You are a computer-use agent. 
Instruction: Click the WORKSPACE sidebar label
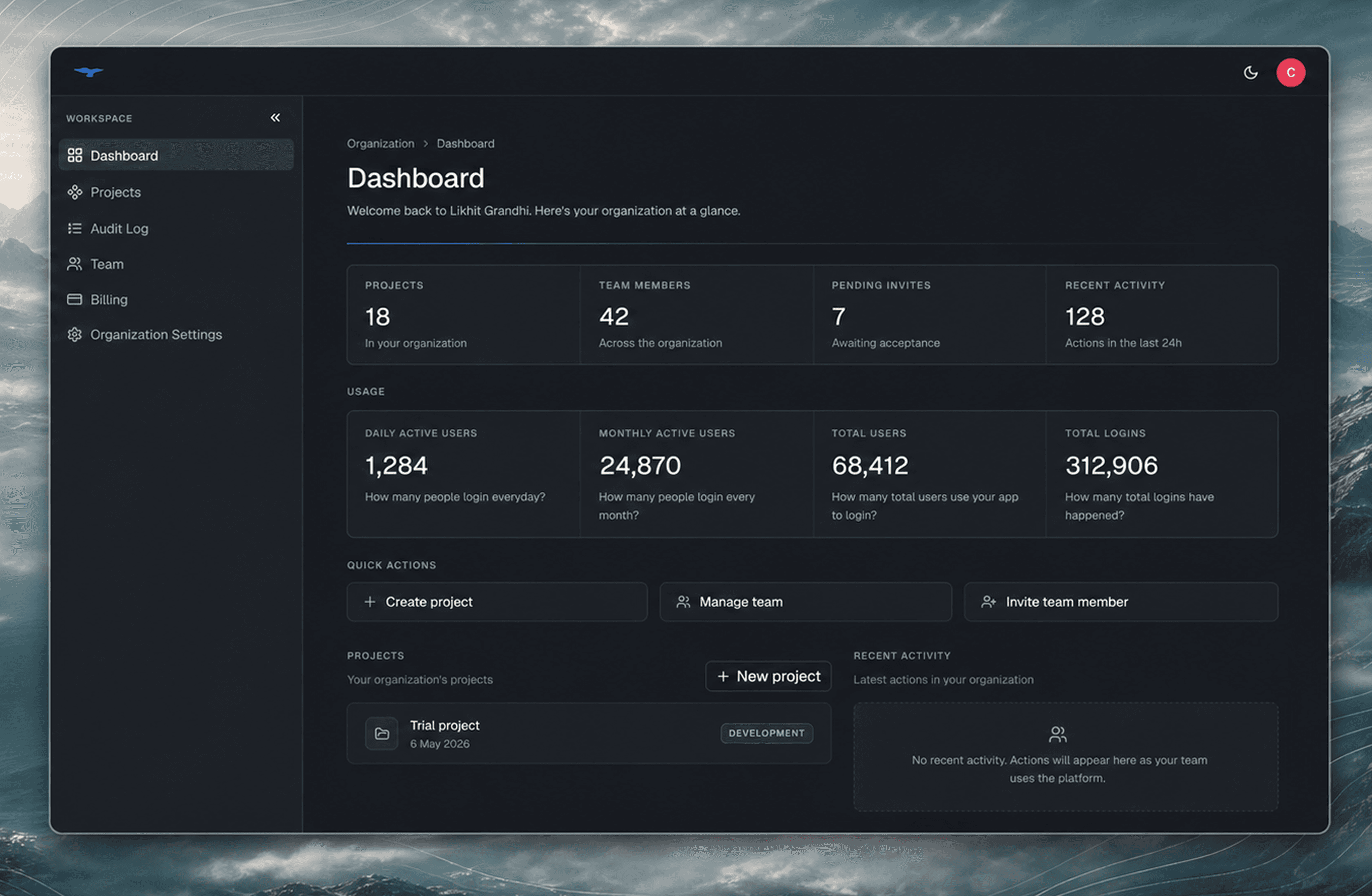99,118
